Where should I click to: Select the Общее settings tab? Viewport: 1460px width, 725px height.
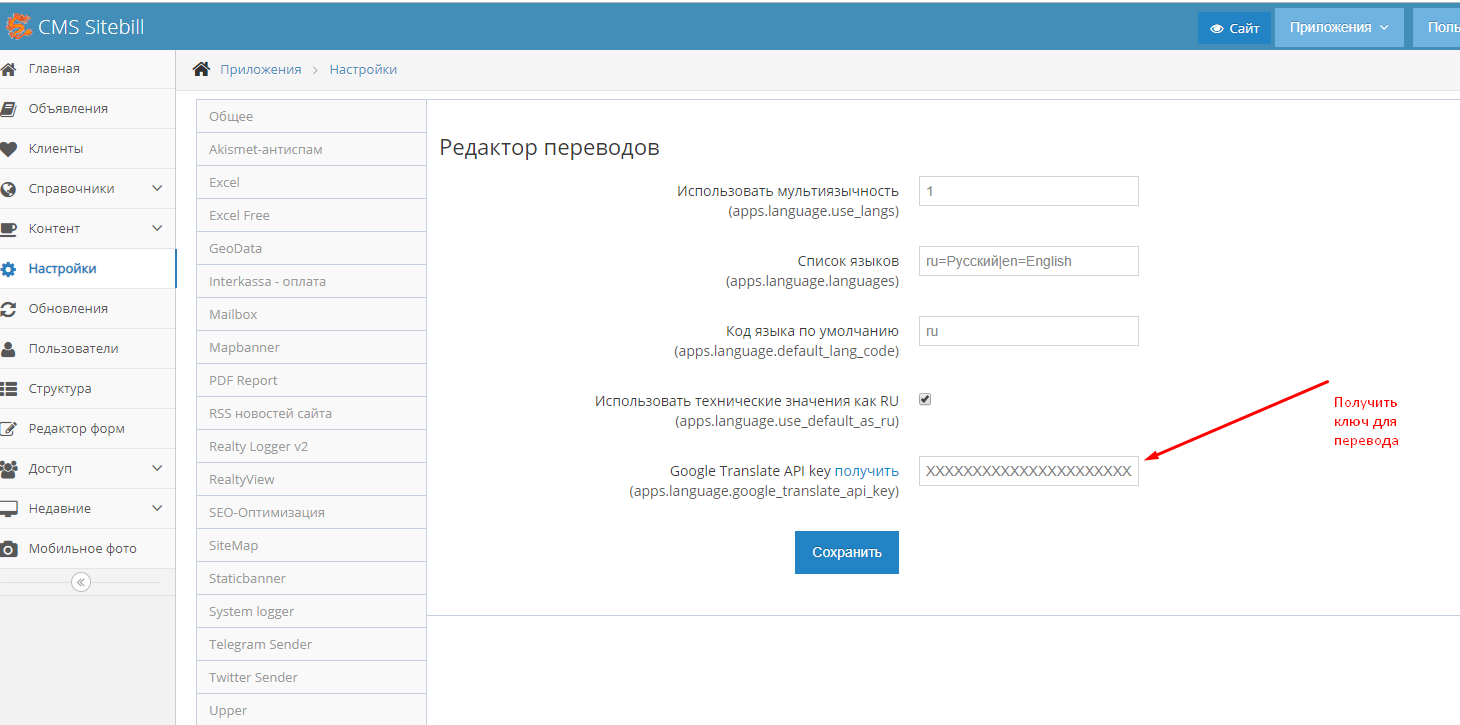point(311,116)
